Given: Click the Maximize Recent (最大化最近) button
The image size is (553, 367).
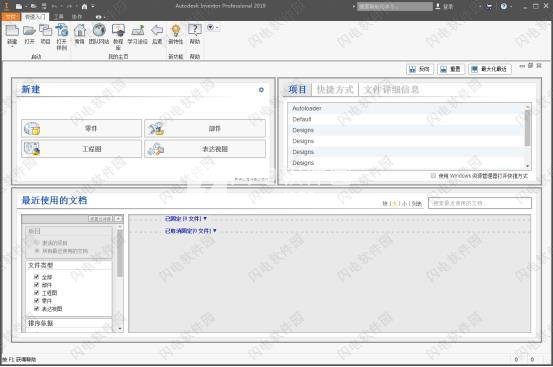Looking at the screenshot, I should [x=490, y=69].
